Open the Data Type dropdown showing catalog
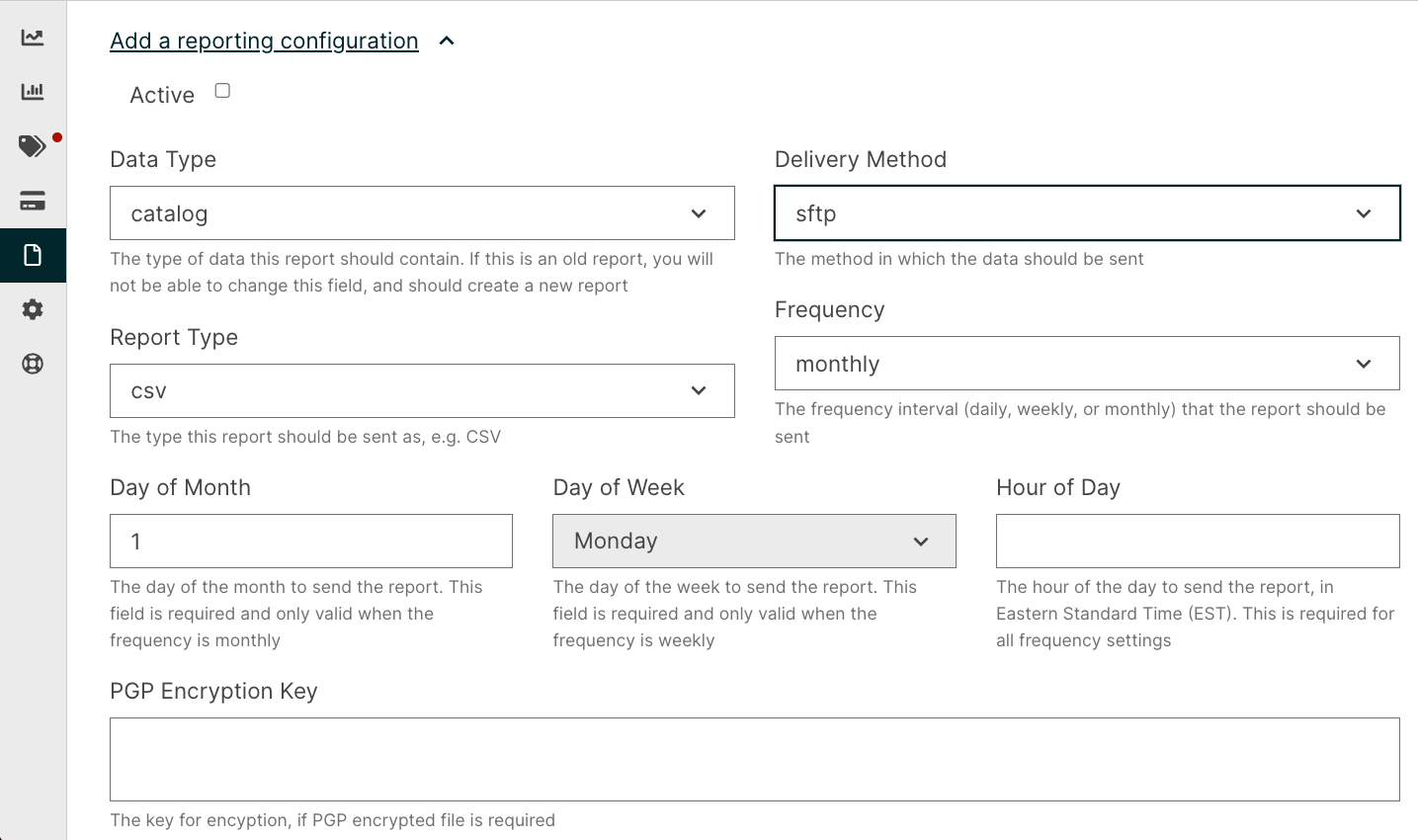The height and width of the screenshot is (840, 1418). pyautogui.click(x=422, y=212)
